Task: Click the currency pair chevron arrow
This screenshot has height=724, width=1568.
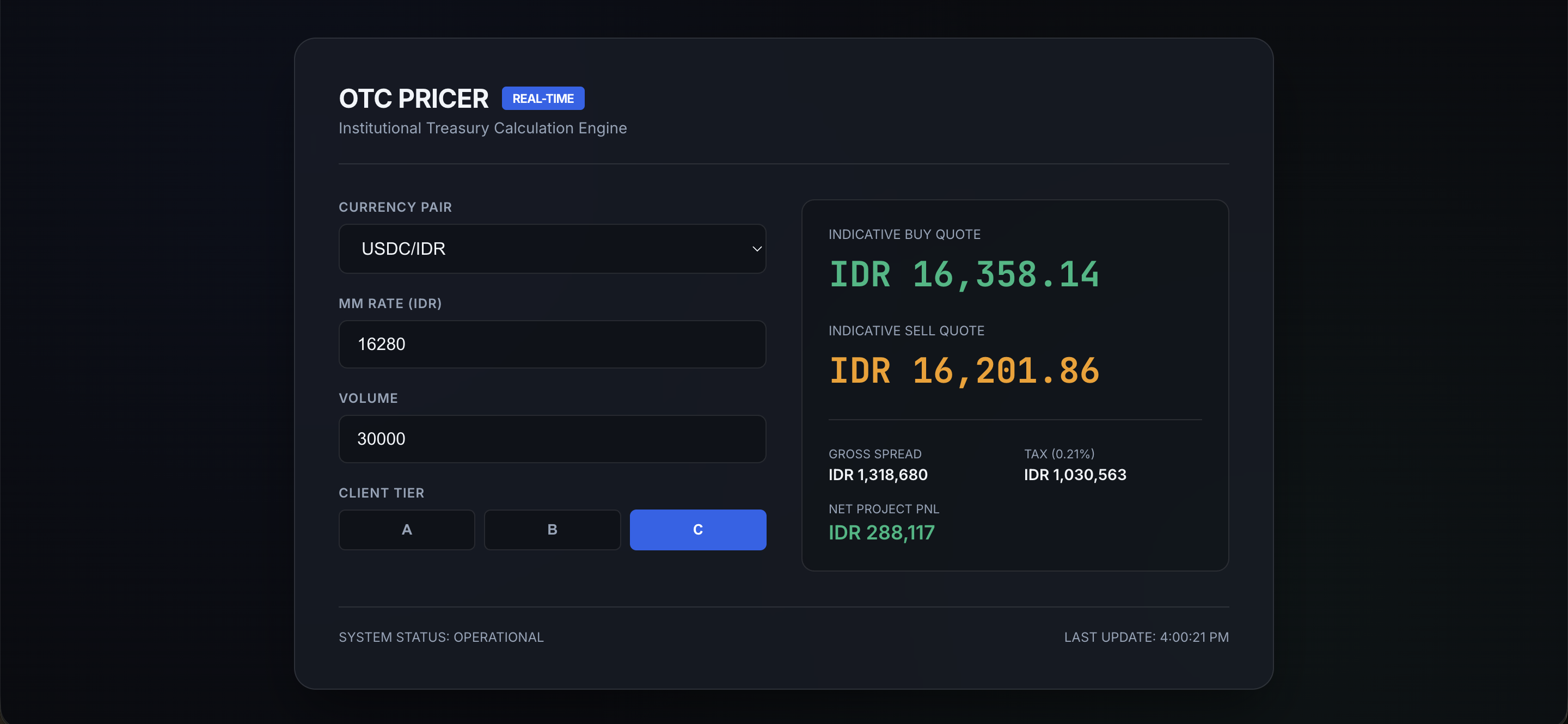Action: click(757, 248)
